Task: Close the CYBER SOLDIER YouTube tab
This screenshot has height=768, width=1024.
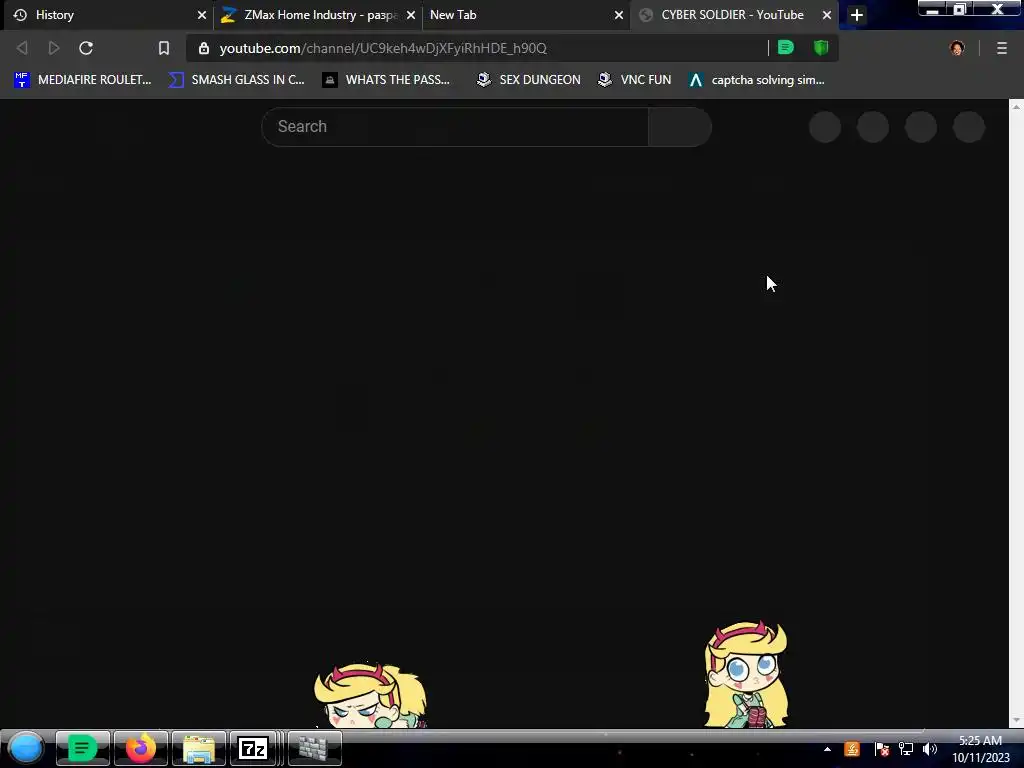Action: (827, 15)
